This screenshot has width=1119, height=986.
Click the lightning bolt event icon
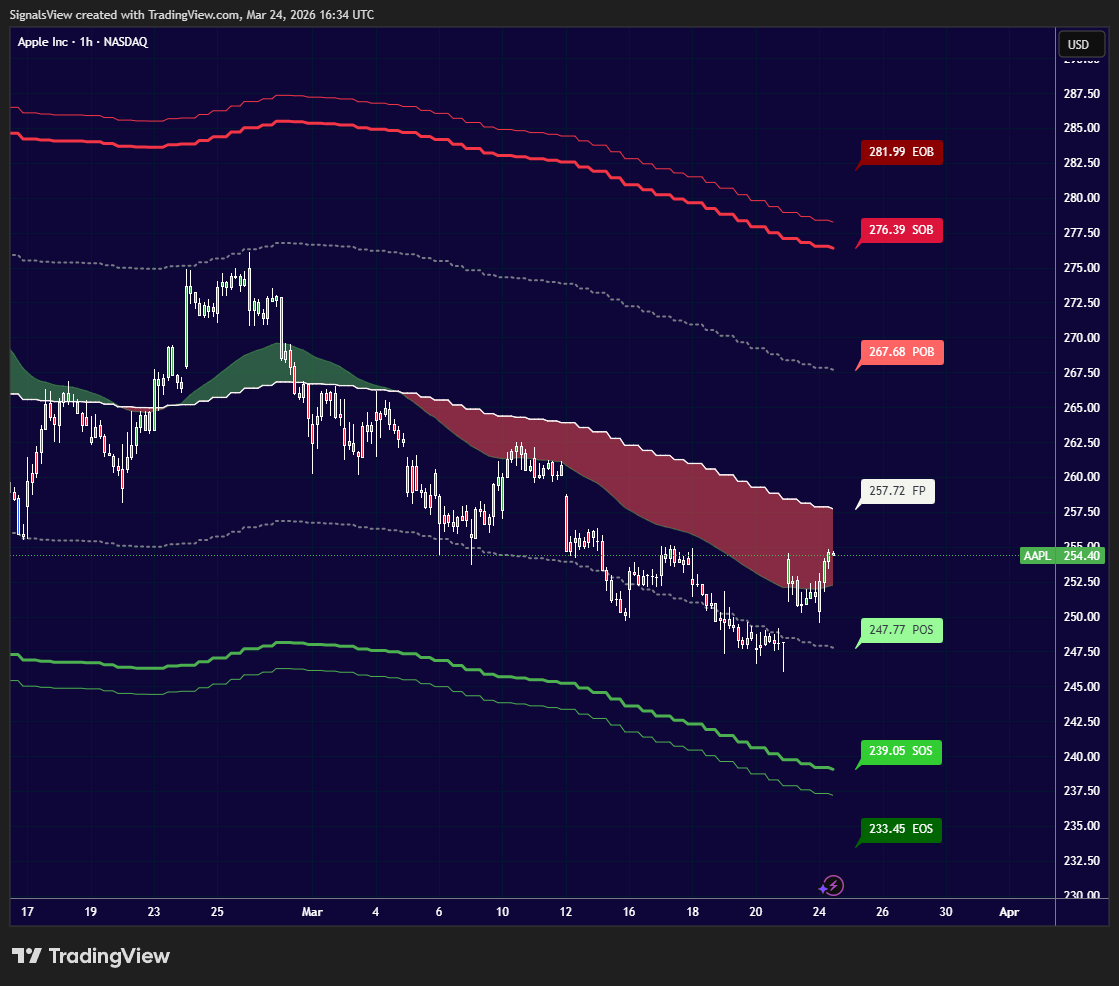[x=832, y=885]
